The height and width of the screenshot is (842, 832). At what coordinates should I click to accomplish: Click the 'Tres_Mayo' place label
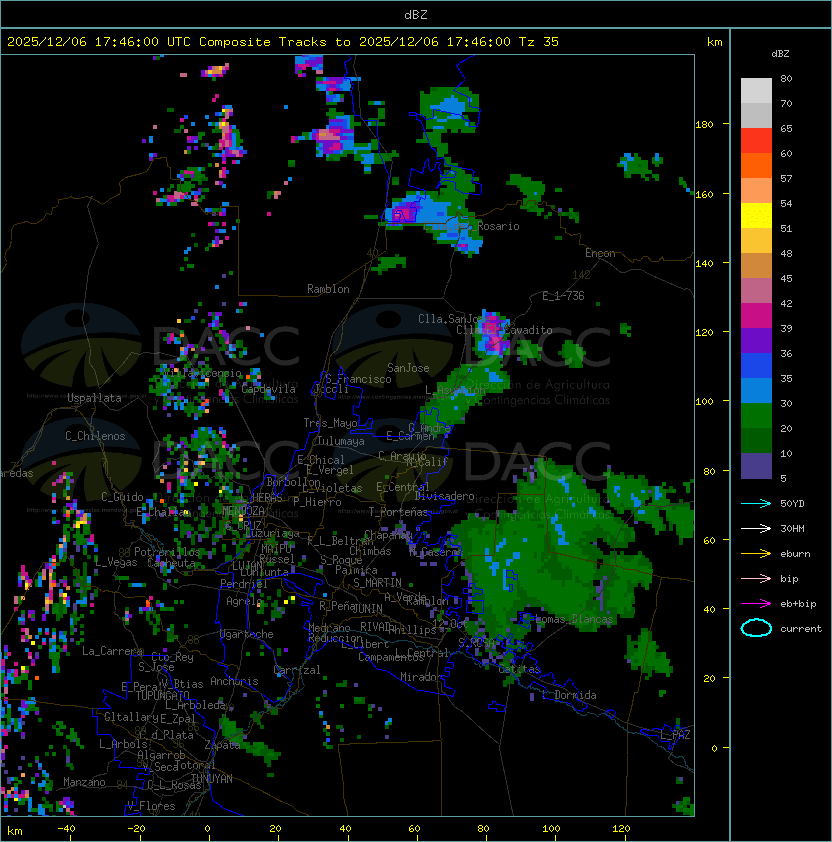[330, 423]
